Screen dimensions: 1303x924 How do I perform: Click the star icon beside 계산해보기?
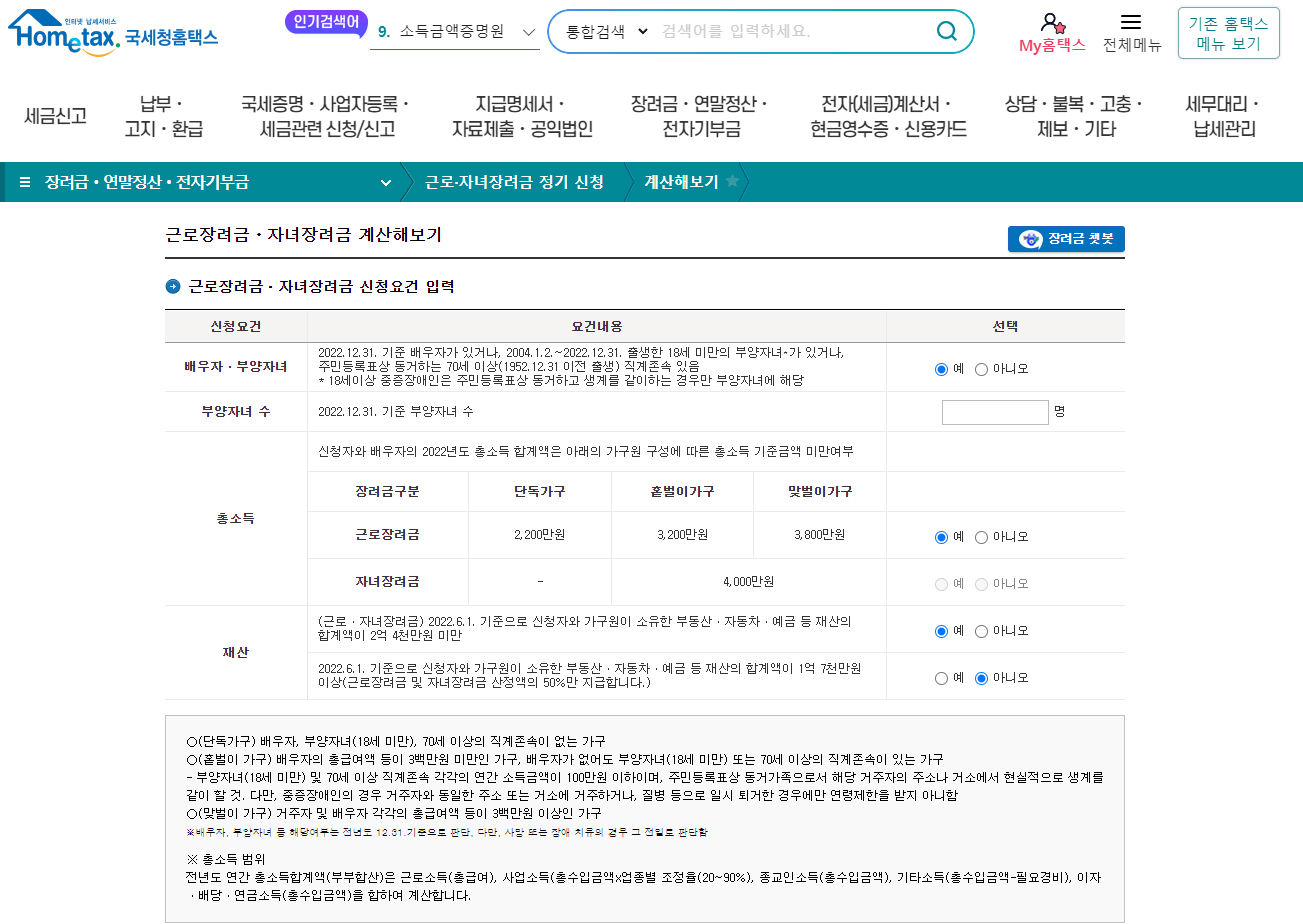[x=734, y=183]
